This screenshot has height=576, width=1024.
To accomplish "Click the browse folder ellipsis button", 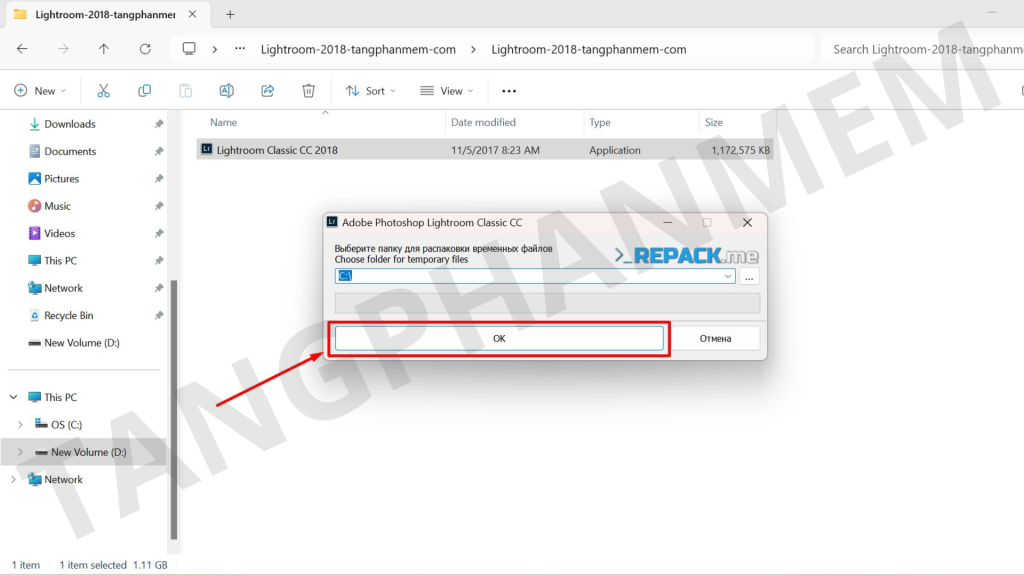I will [749, 276].
